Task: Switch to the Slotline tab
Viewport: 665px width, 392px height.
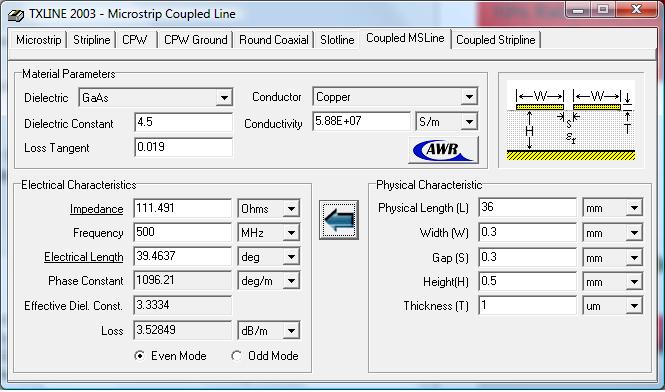Action: point(337,40)
